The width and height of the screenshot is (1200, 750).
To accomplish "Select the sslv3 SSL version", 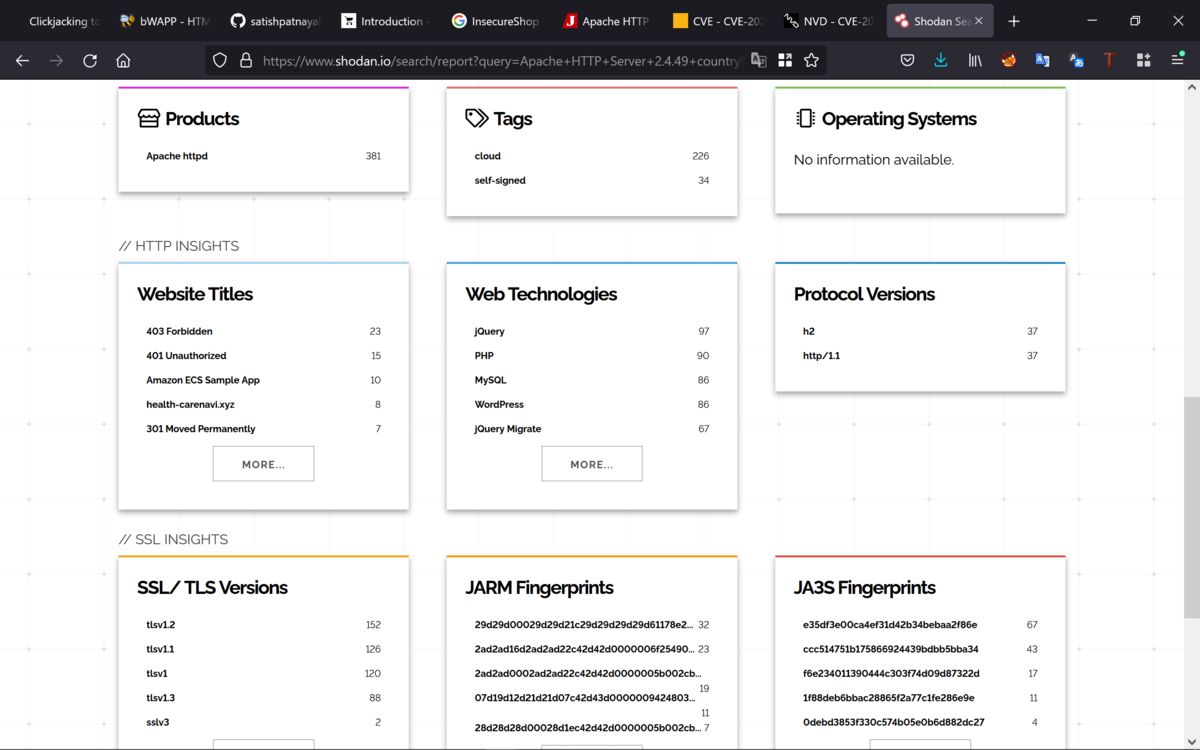I will click(x=158, y=722).
